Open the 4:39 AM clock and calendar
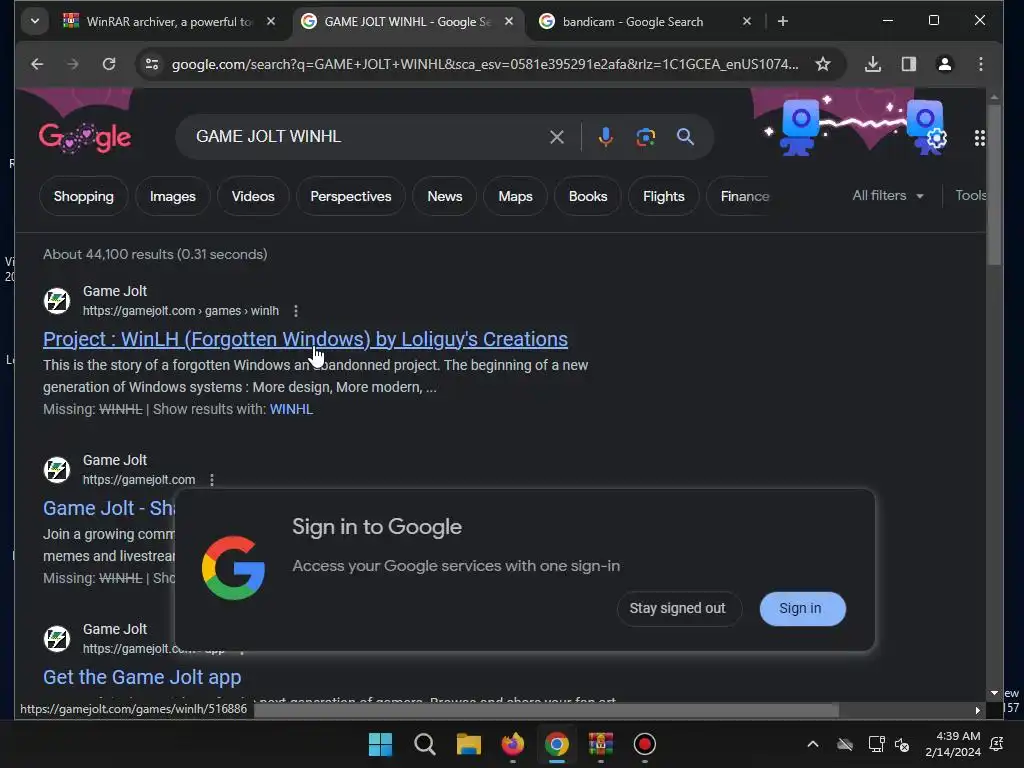Viewport: 1024px width, 768px height. [953, 744]
